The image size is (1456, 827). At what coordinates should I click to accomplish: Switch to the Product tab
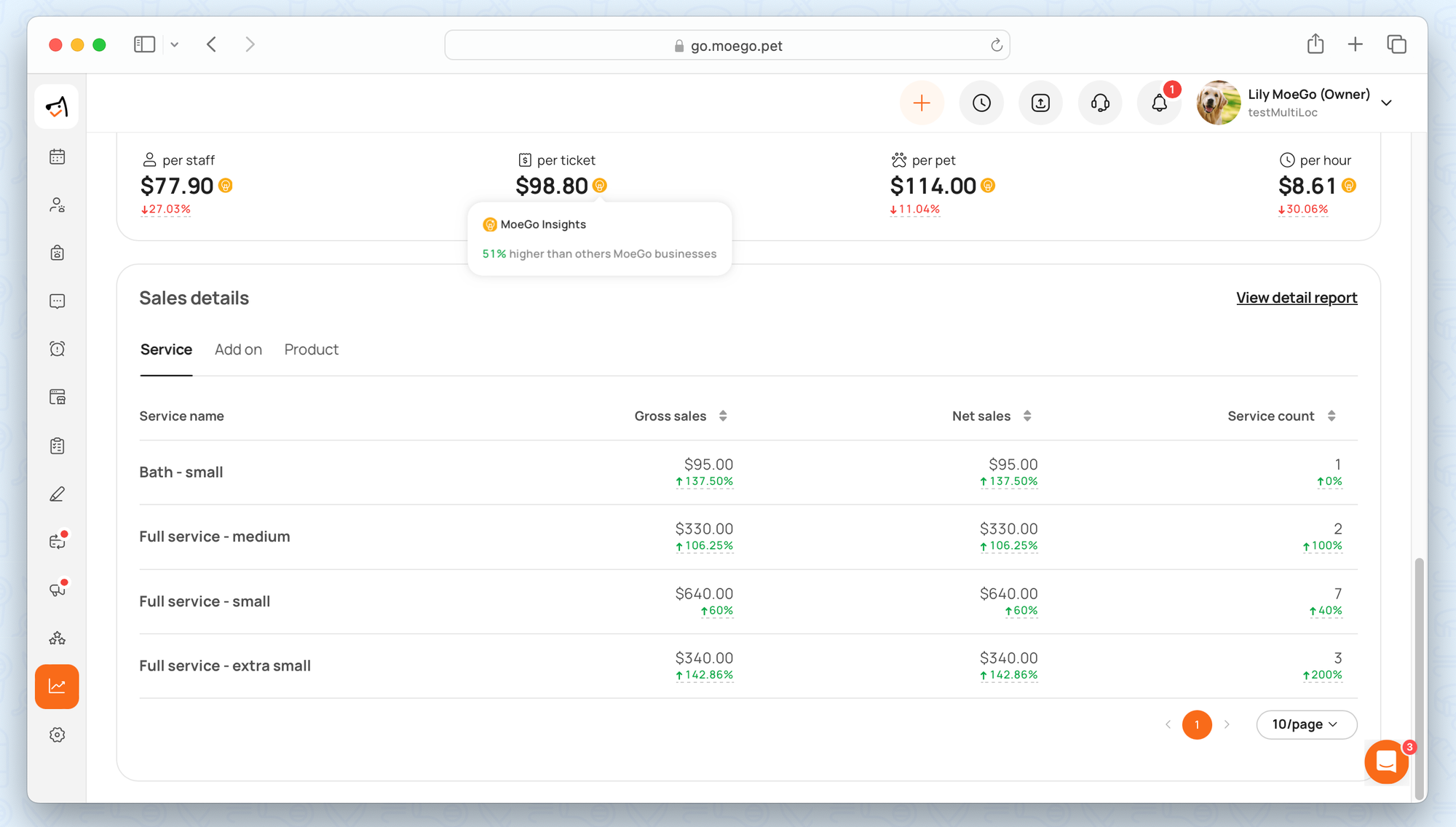pos(311,349)
